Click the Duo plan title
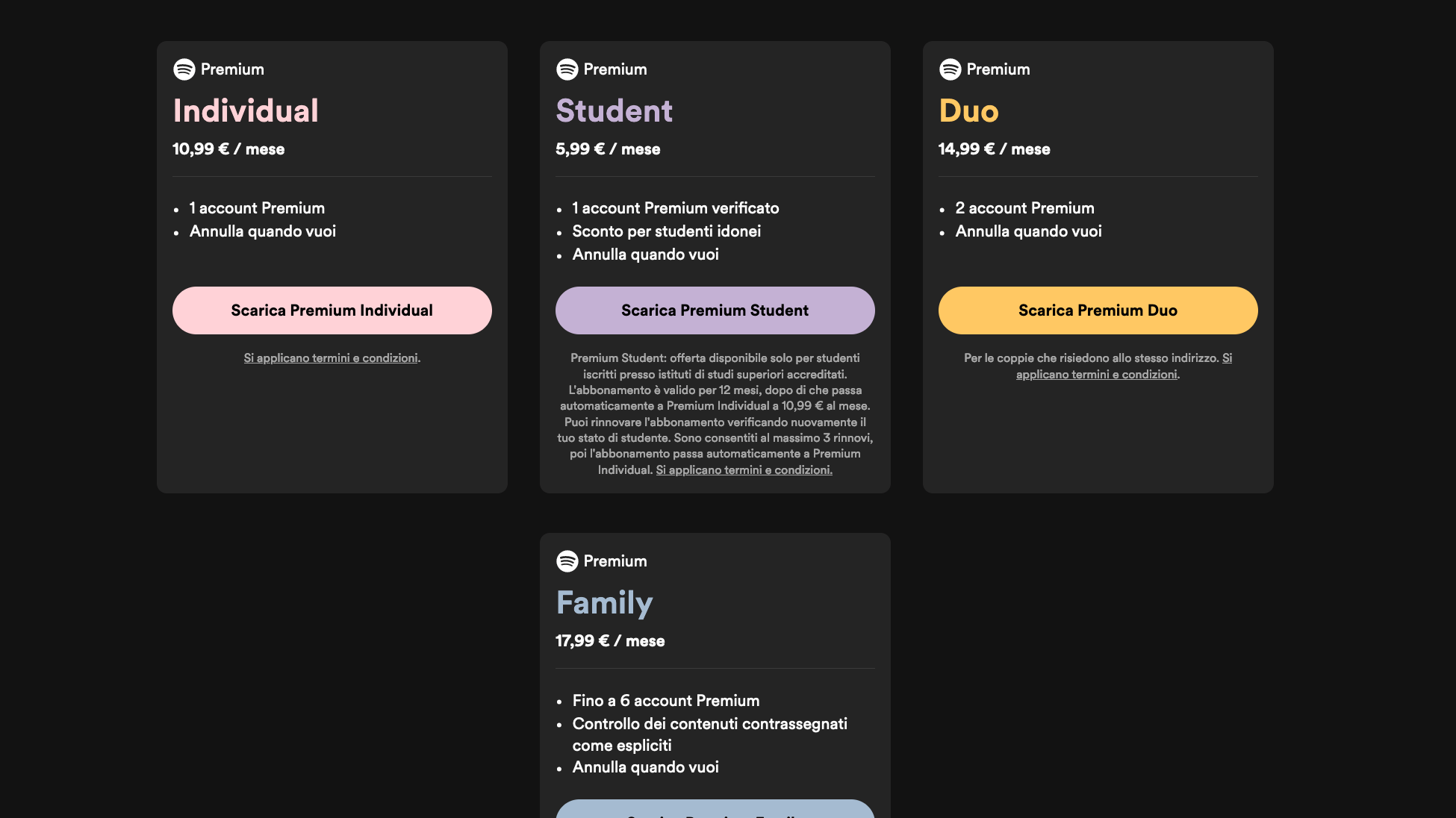1456x818 pixels. pyautogui.click(x=969, y=111)
